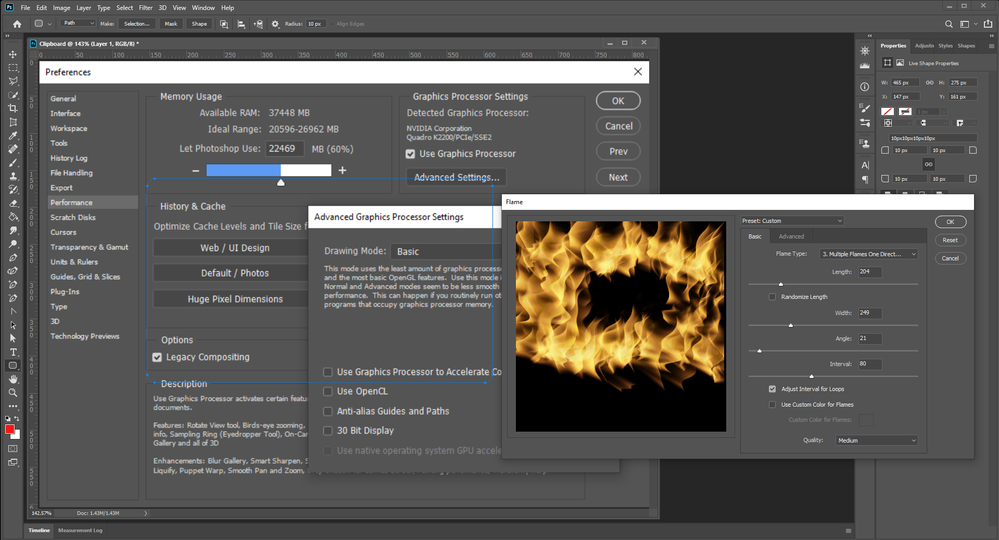Select the Horizontal Type tool

point(13,352)
